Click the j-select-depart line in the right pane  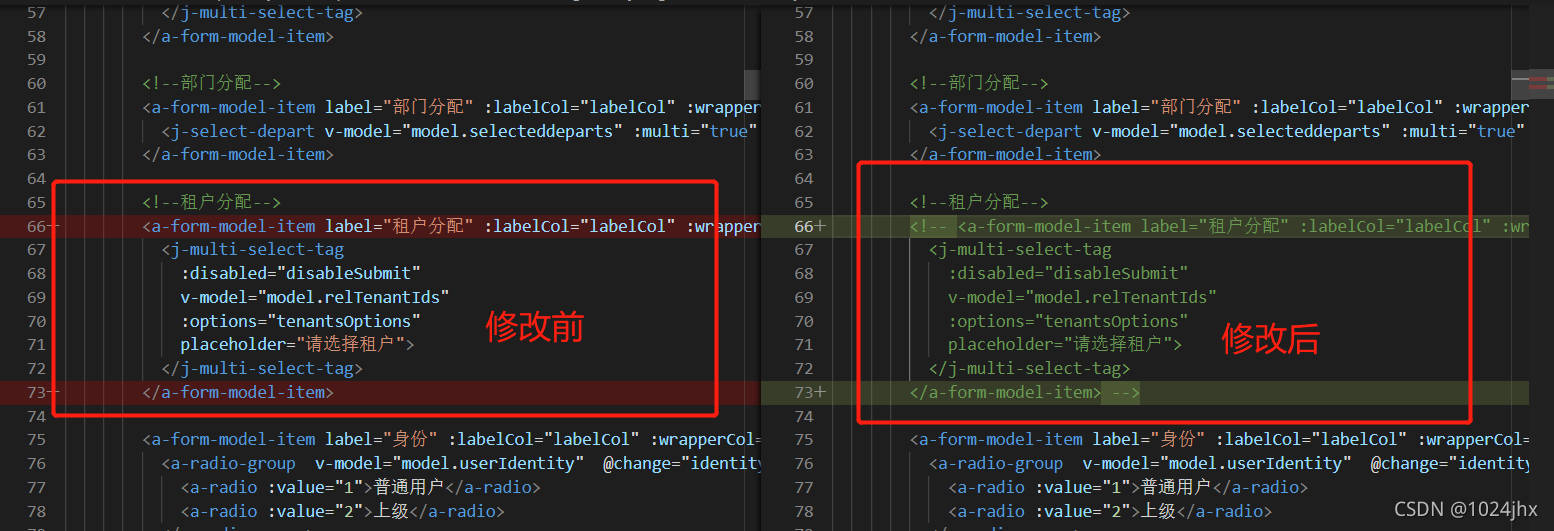pos(1229,131)
